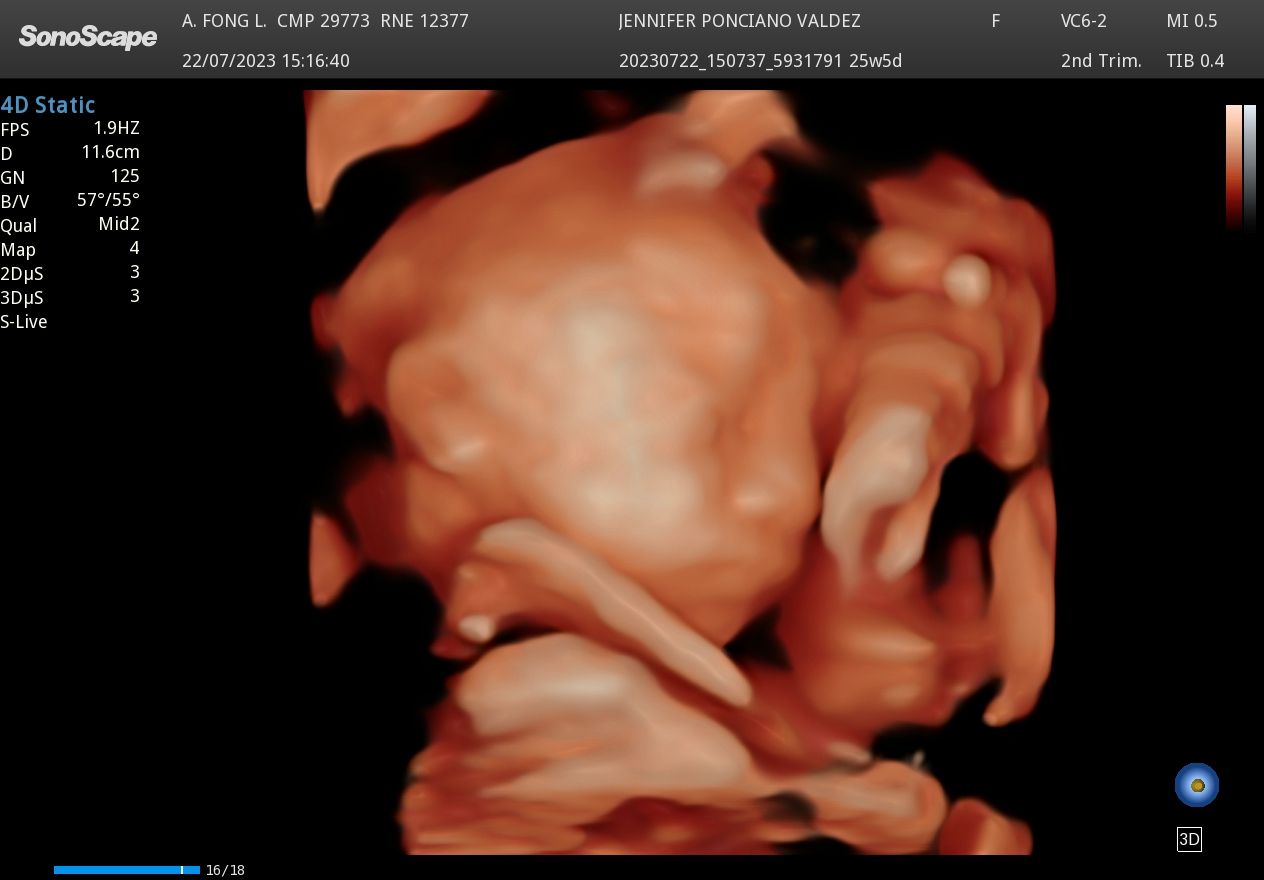Click the grayscale map bar
Viewport: 1264px width, 880px height.
(x=1249, y=166)
